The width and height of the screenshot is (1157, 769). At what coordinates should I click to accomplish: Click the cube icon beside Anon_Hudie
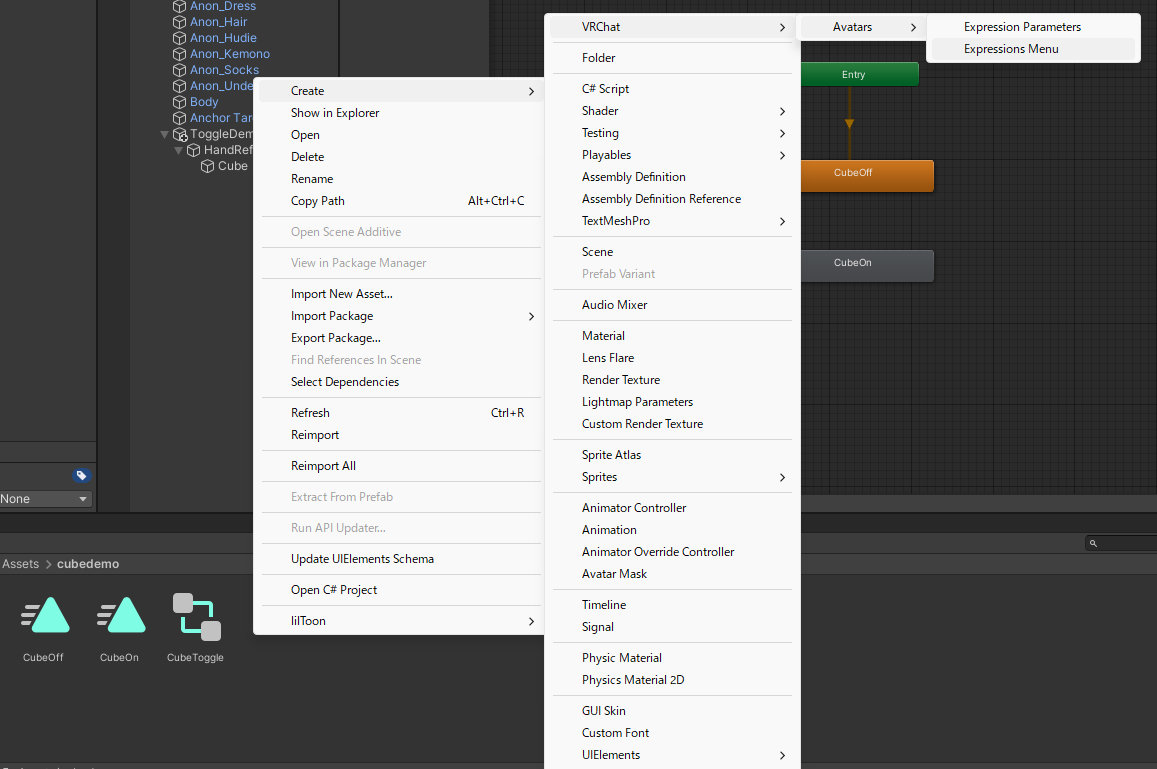[x=179, y=38]
